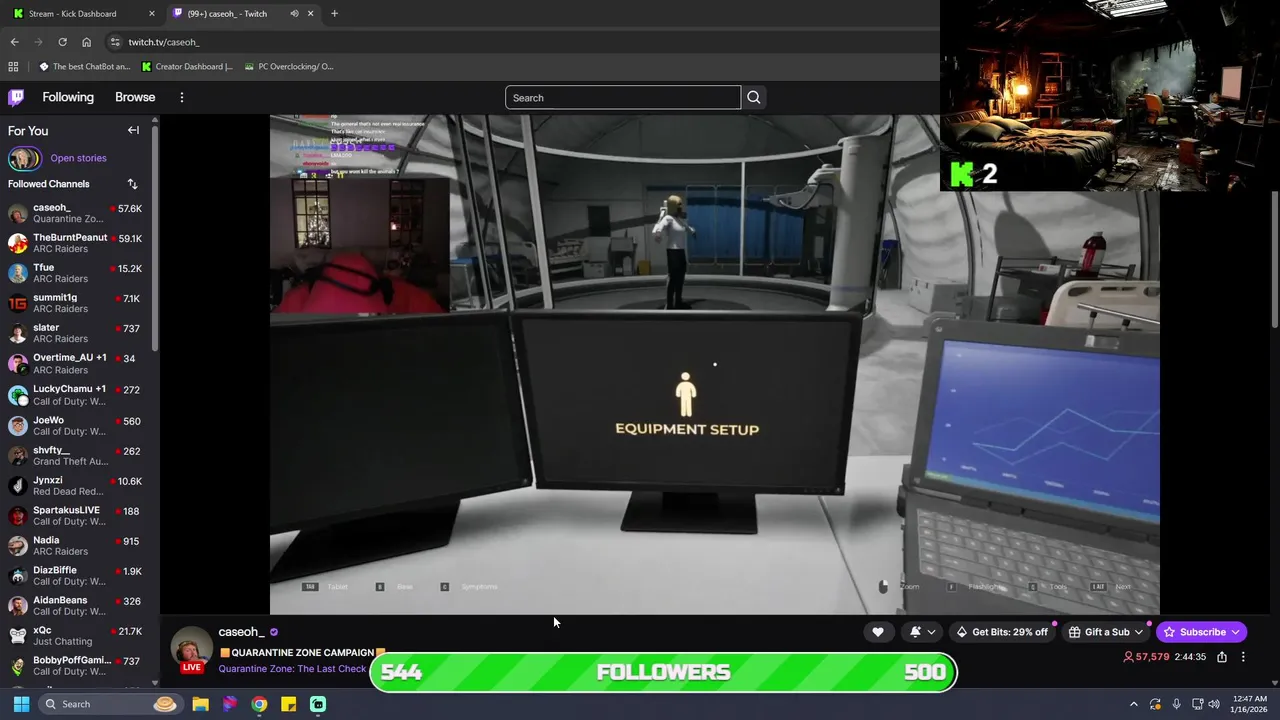Screen dimensions: 1280x720
Task: Open the bookmarks apps grid icon
Action: coord(13,67)
